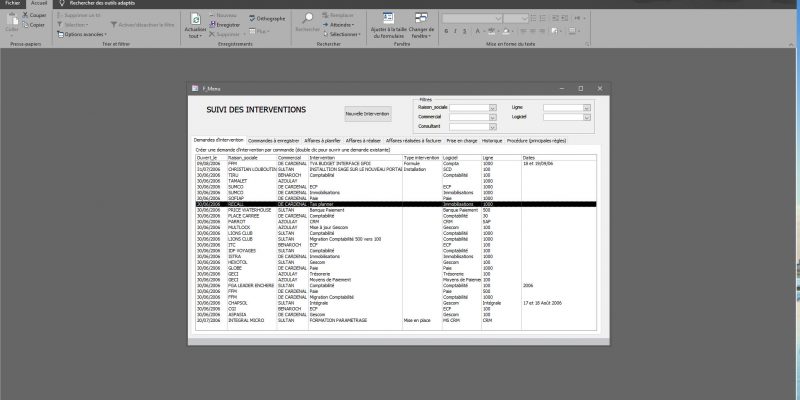800x400 pixels.
Task: Click the Nouveau record icon
Action: pyautogui.click(x=213, y=16)
